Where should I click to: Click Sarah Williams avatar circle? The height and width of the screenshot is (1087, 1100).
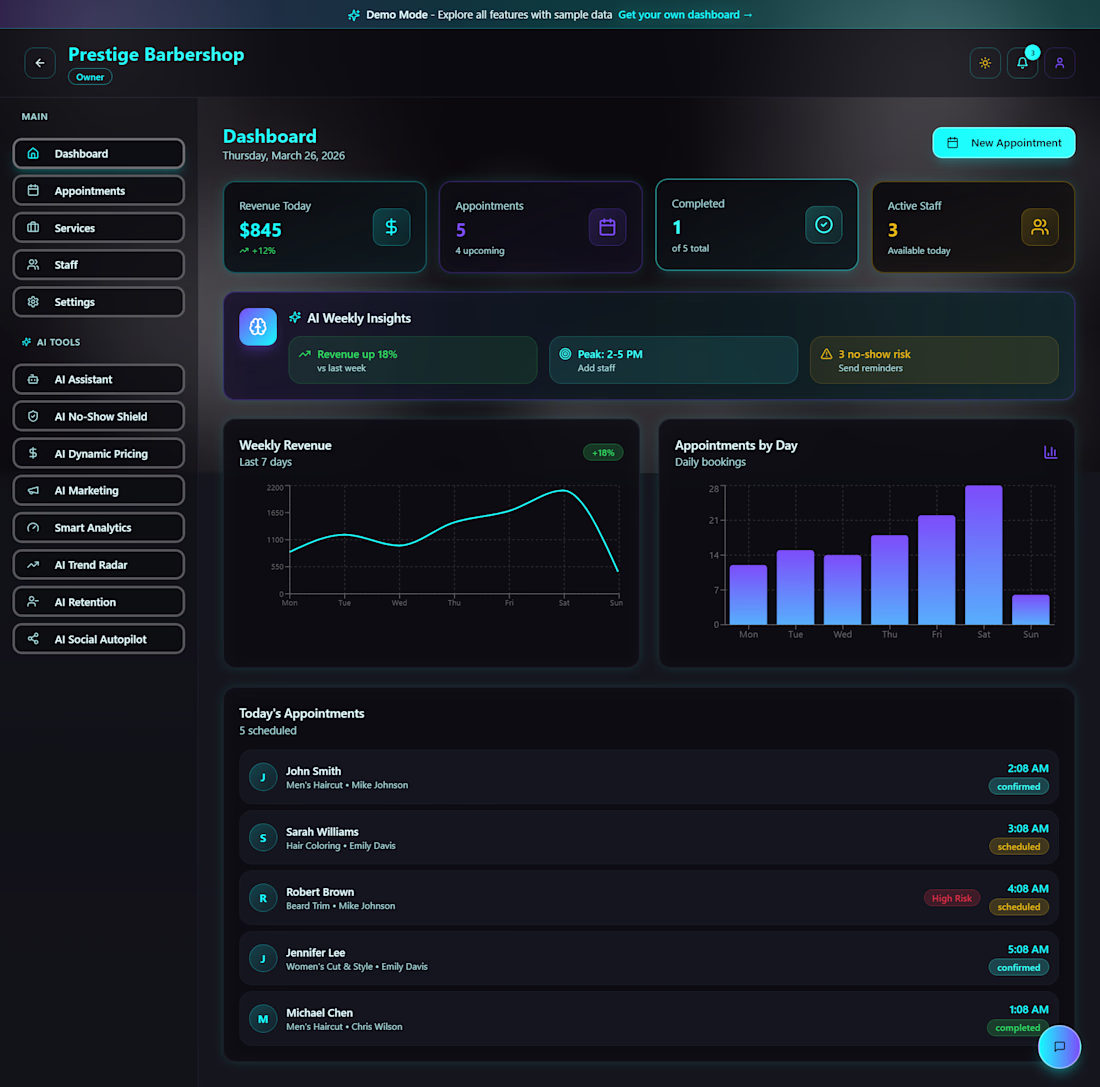263,837
